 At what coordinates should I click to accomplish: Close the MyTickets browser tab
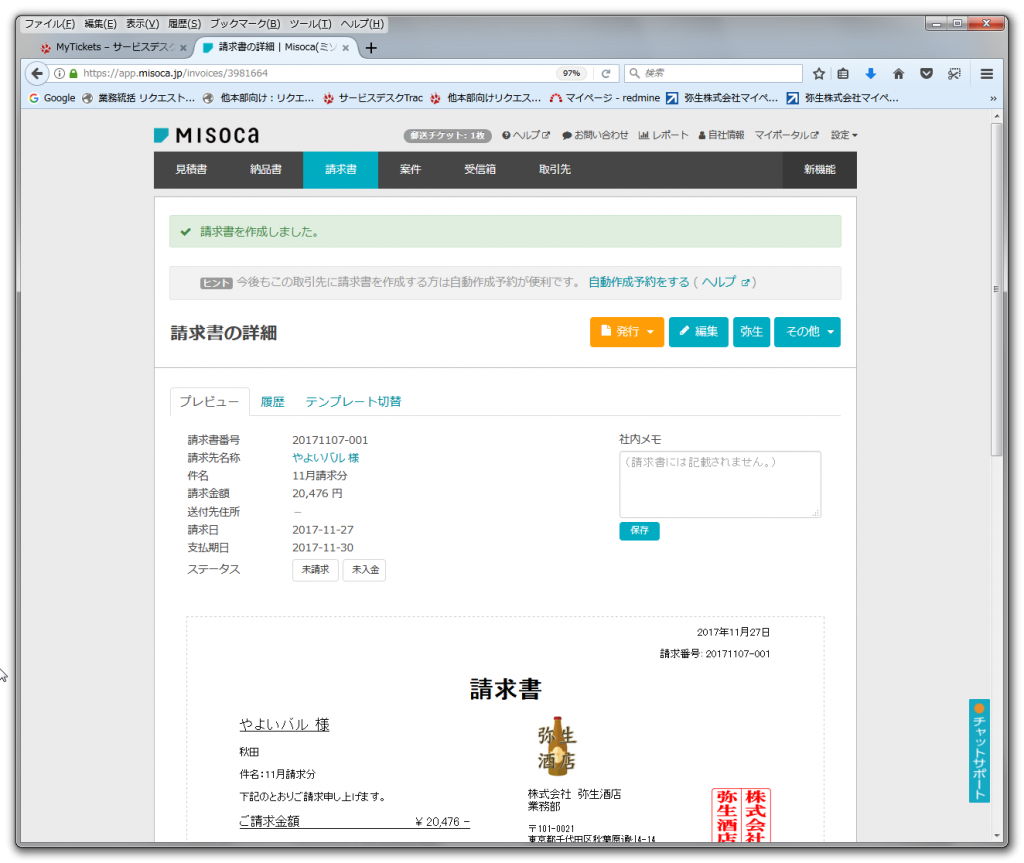coord(183,48)
